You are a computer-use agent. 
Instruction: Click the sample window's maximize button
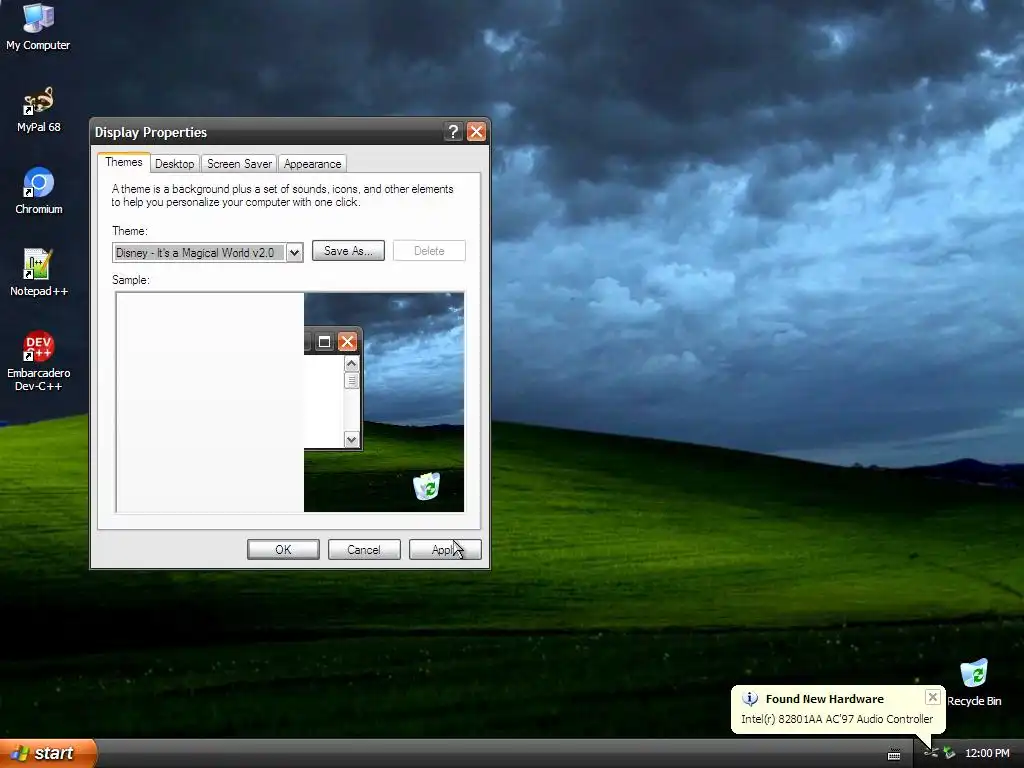pyautogui.click(x=324, y=342)
